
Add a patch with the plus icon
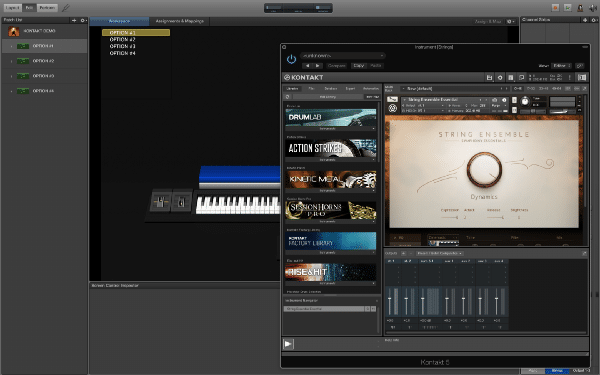(x=74, y=20)
